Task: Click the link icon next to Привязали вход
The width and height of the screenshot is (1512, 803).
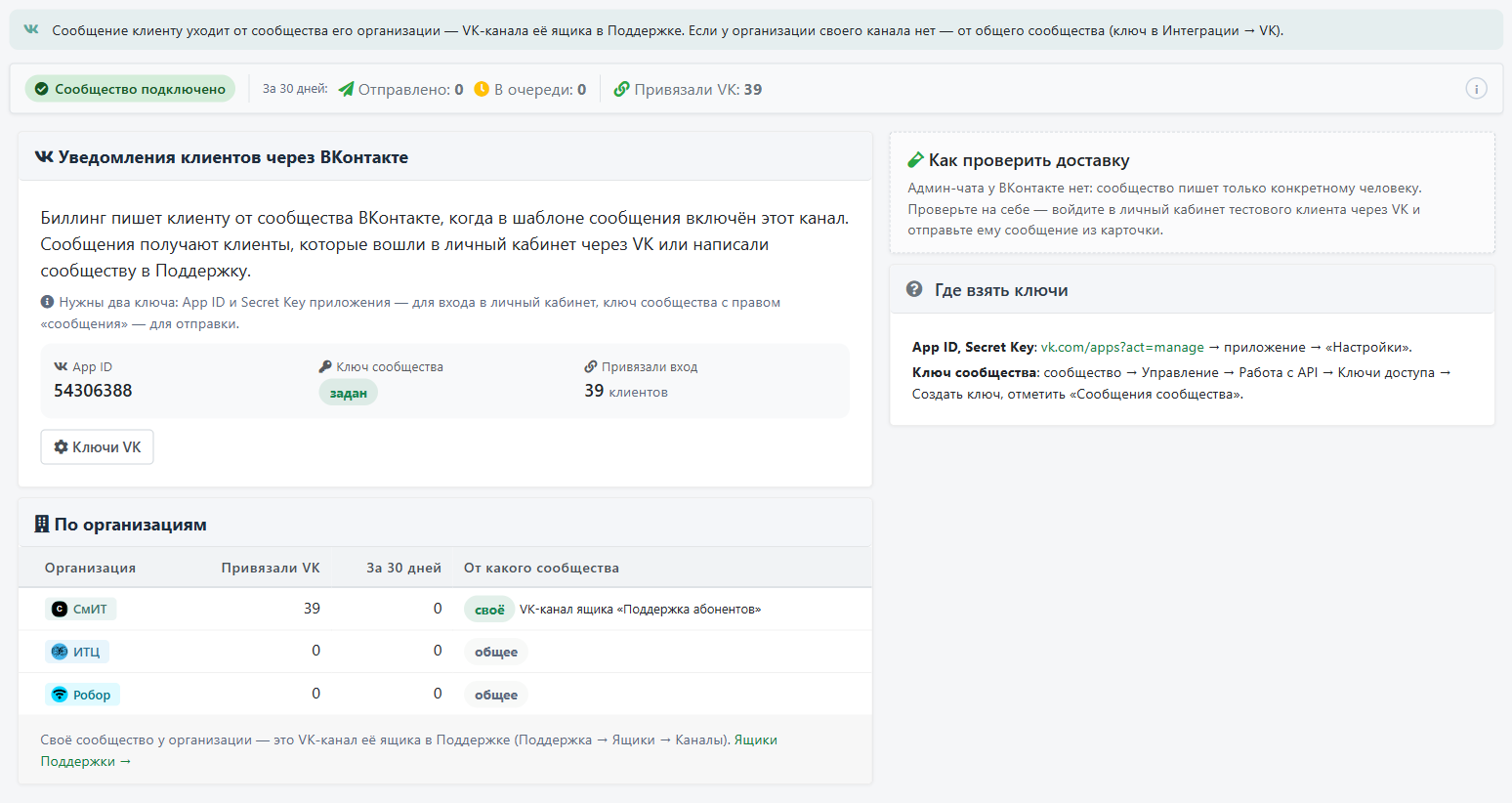Action: [591, 366]
